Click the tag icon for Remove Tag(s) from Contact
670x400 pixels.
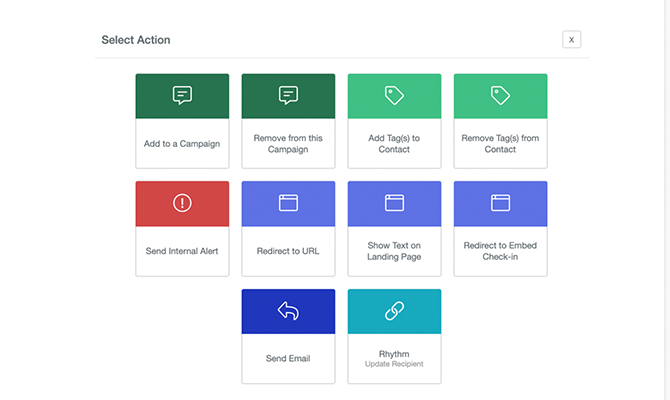[500, 95]
